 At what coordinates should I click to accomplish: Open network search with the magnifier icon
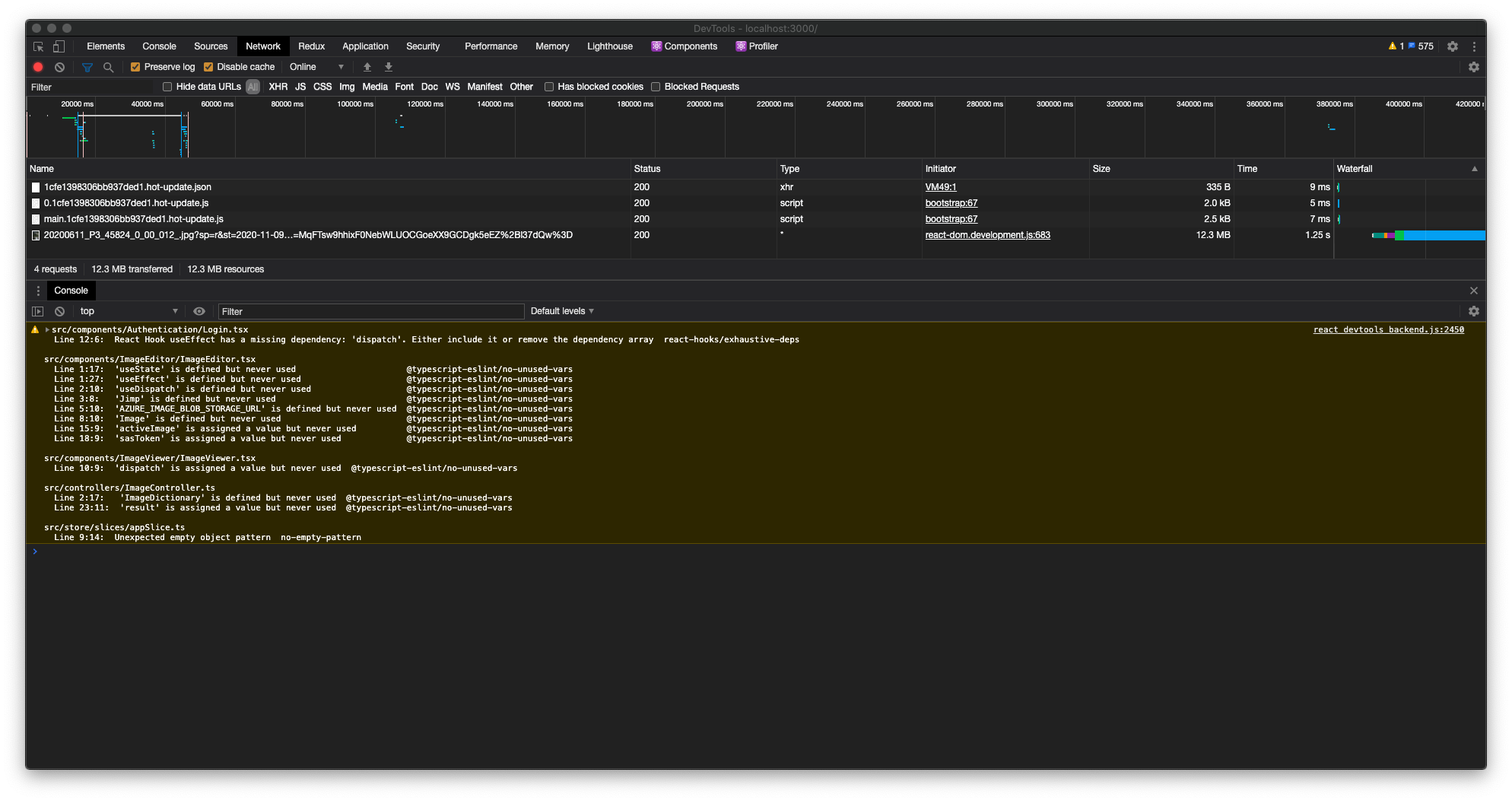pos(109,67)
